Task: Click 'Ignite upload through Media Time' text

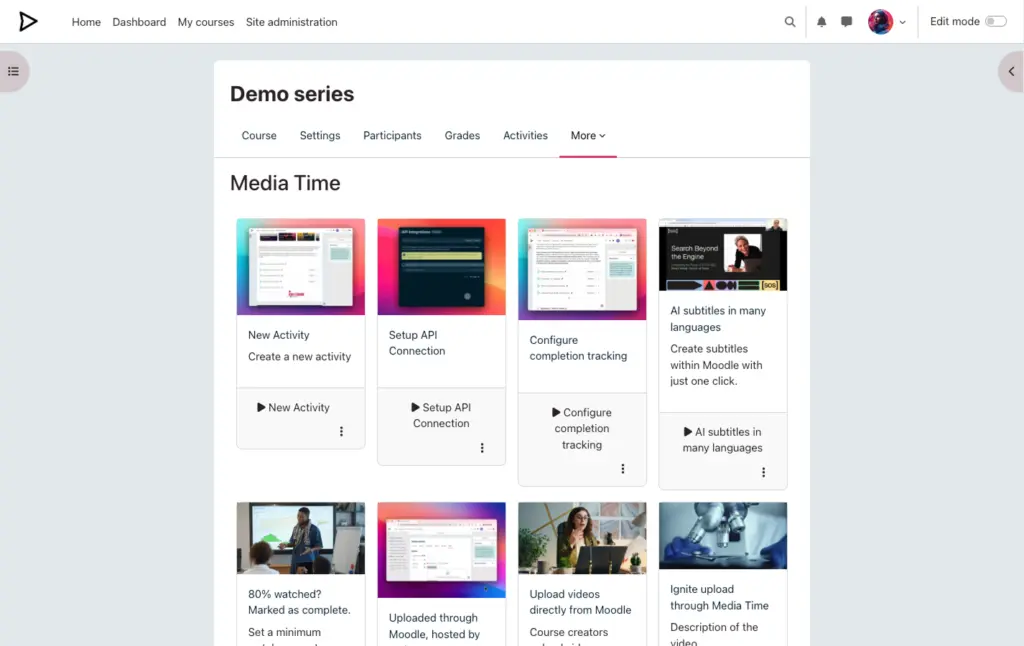Action: click(x=719, y=597)
